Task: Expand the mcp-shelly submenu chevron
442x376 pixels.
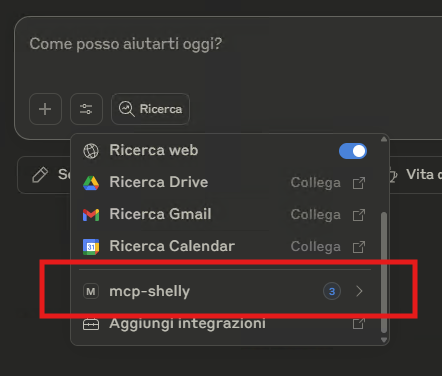Action: (x=359, y=291)
